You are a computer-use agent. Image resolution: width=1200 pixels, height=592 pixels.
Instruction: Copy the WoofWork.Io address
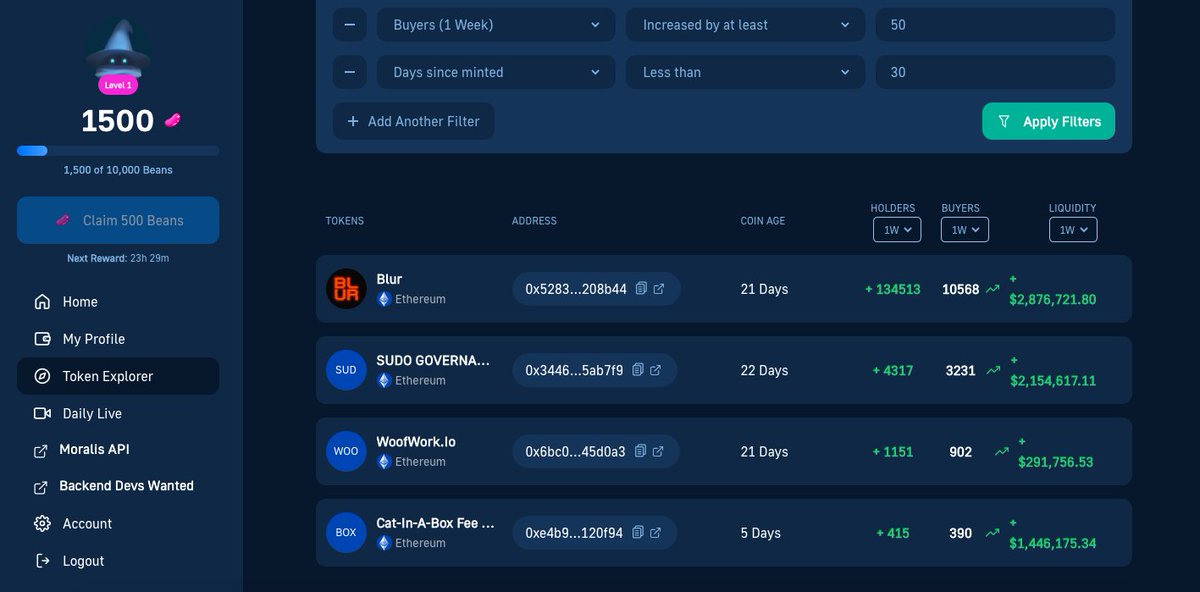640,451
